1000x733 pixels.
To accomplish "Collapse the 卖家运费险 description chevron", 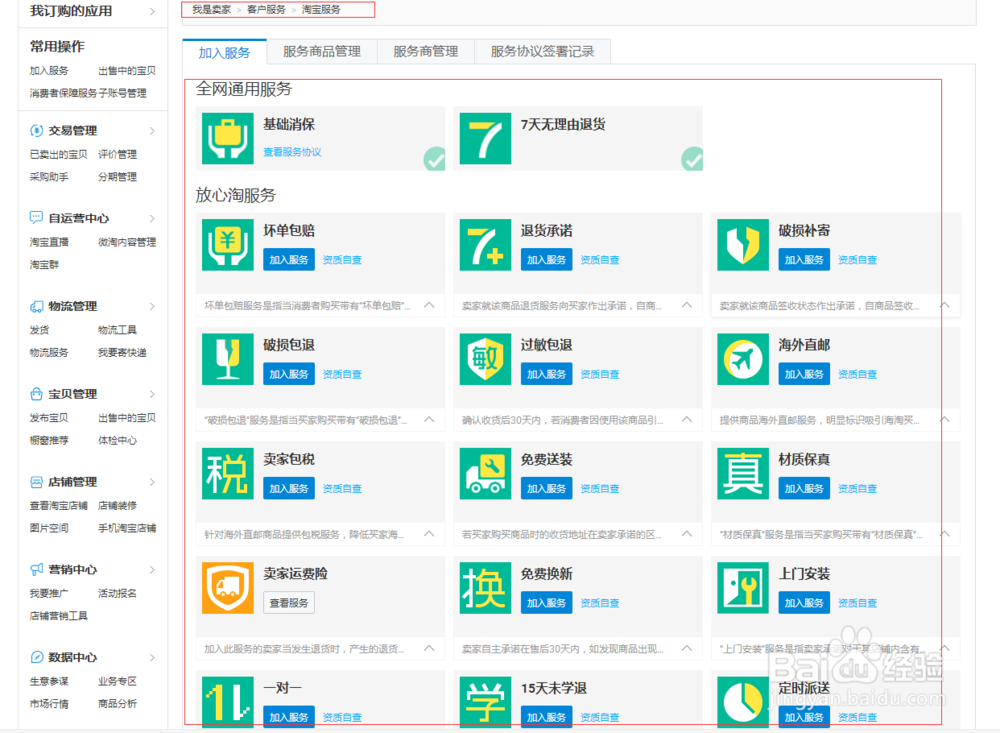I will [x=429, y=648].
